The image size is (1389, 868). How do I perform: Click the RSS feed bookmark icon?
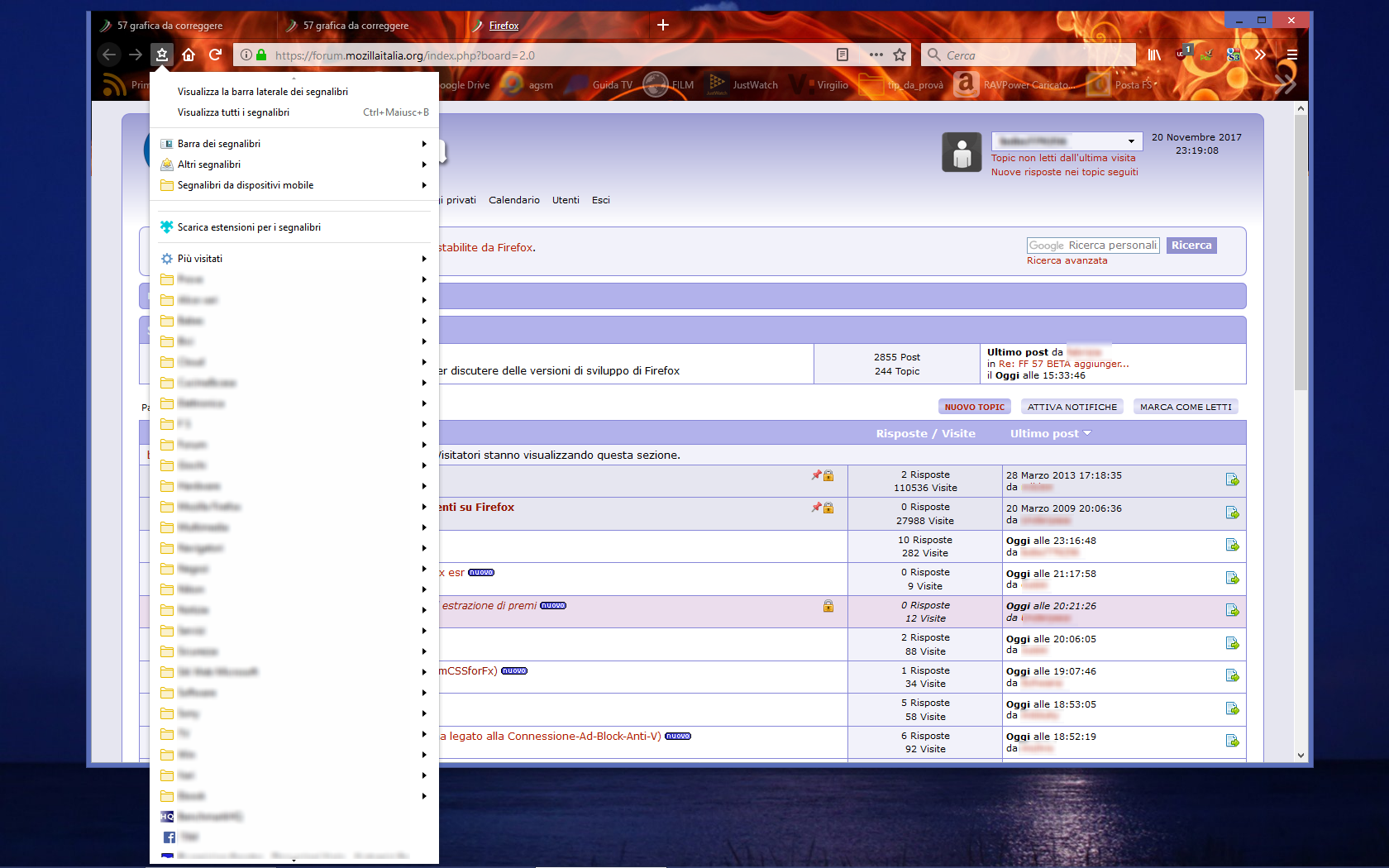pos(114,84)
